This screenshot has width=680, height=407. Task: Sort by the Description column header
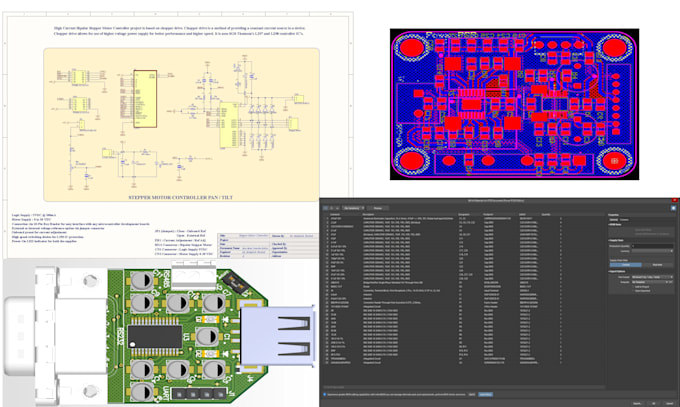coord(368,214)
